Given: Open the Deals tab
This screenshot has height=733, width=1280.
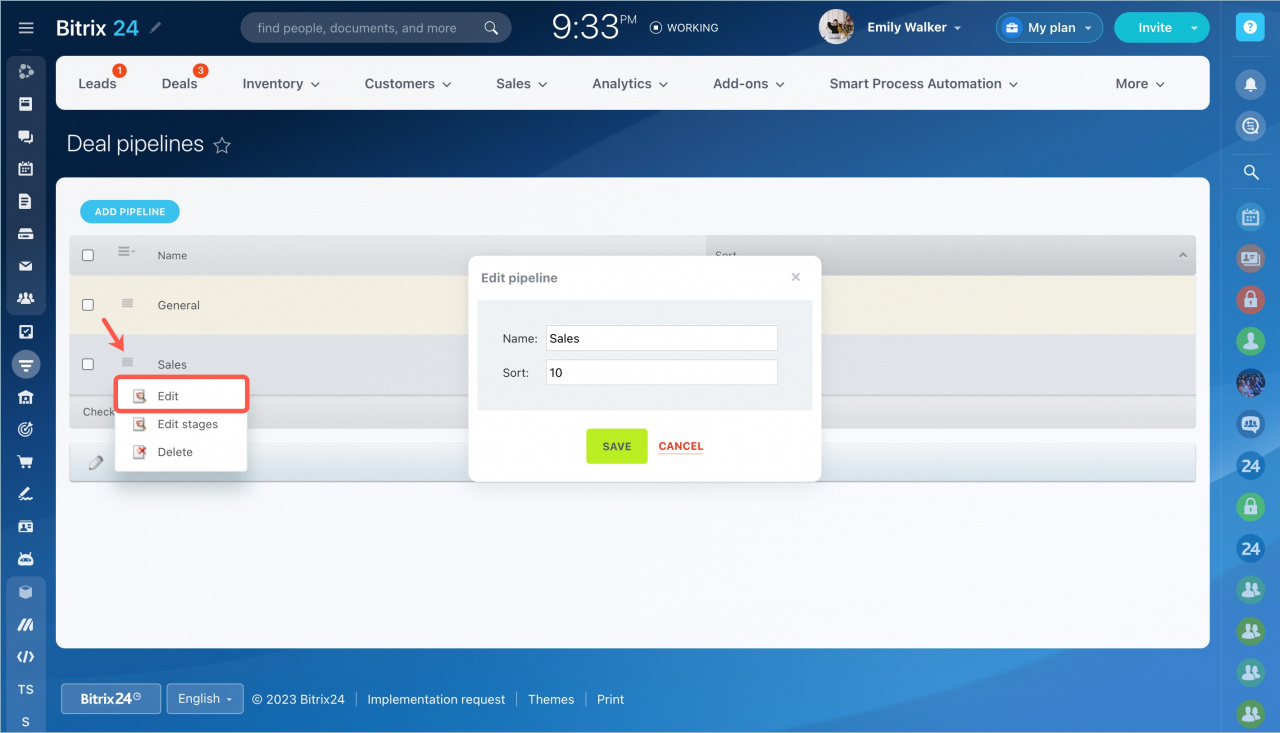Looking at the screenshot, I should pos(180,84).
